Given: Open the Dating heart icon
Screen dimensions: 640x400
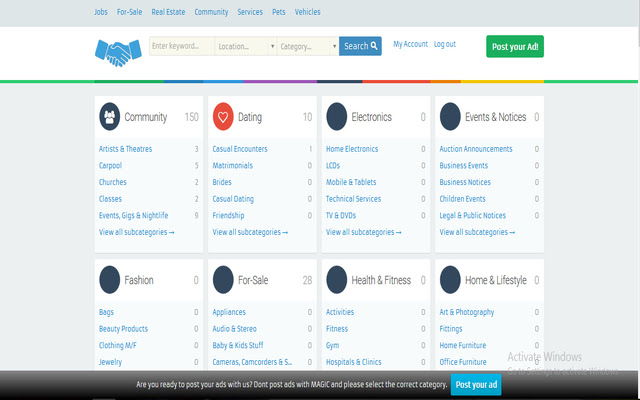Looking at the screenshot, I should 223,117.
